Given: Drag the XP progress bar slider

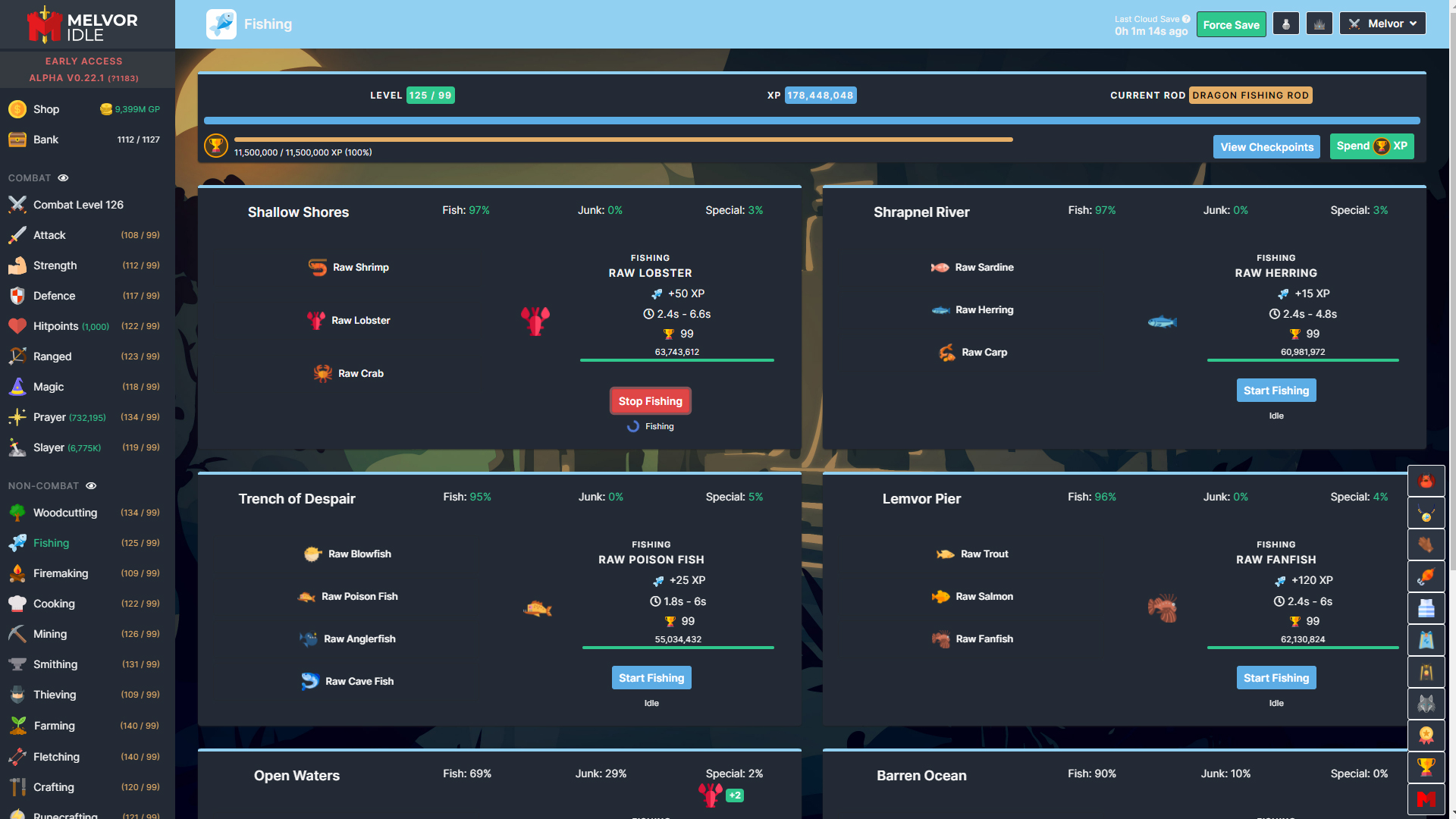Looking at the screenshot, I should [1012, 139].
